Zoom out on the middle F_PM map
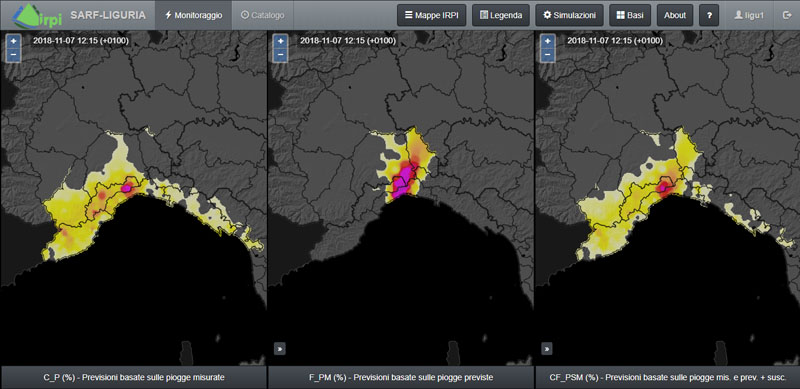800x389 pixels. pyautogui.click(x=281, y=54)
